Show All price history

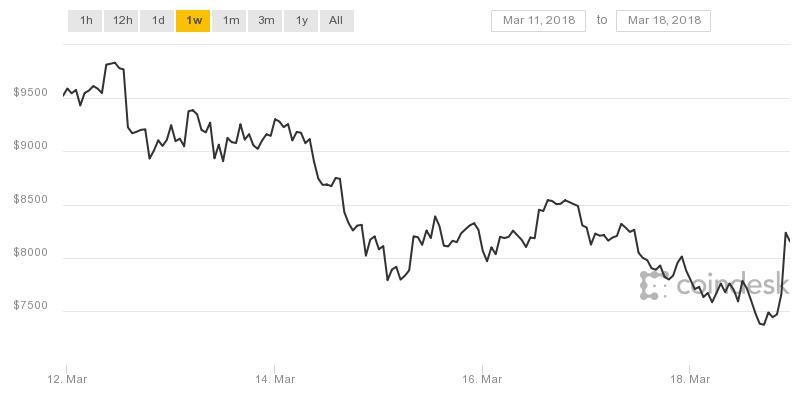click(x=336, y=20)
